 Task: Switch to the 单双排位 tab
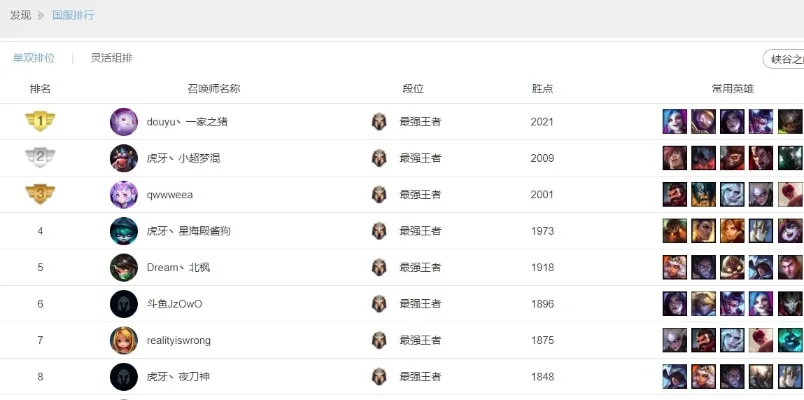pos(34,58)
